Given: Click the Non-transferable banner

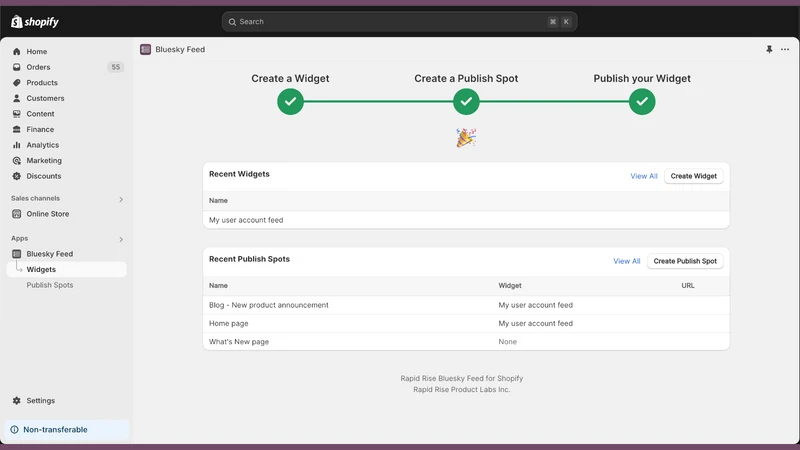Looking at the screenshot, I should (66, 430).
